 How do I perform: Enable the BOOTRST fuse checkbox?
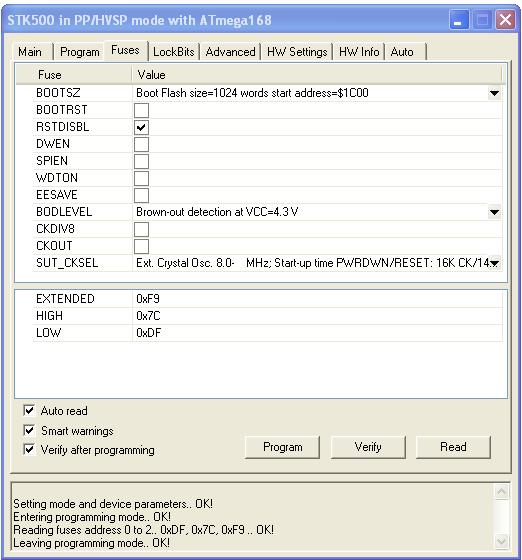141,110
